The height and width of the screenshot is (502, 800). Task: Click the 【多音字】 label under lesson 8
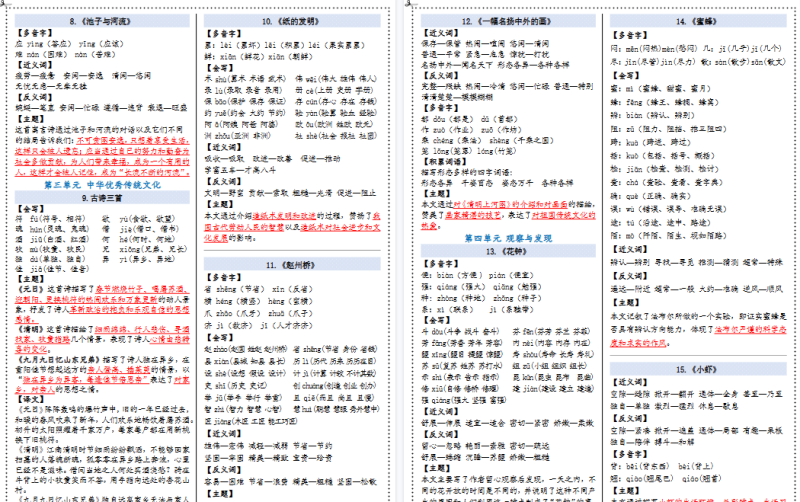click(x=34, y=33)
